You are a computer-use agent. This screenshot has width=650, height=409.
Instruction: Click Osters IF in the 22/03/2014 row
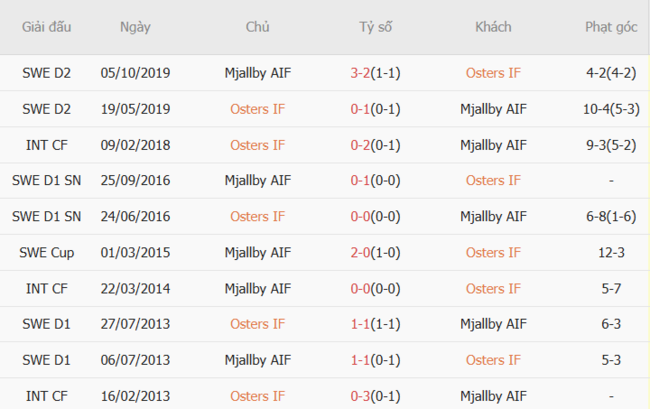pos(493,288)
